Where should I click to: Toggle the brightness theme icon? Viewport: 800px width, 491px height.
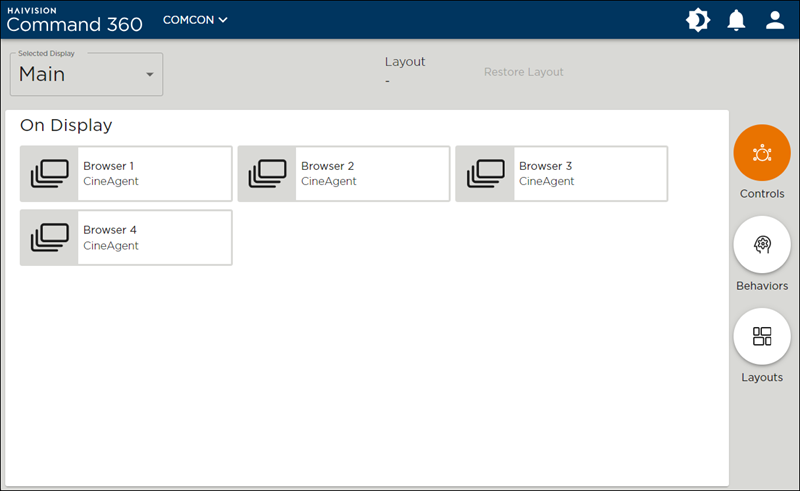click(x=697, y=20)
